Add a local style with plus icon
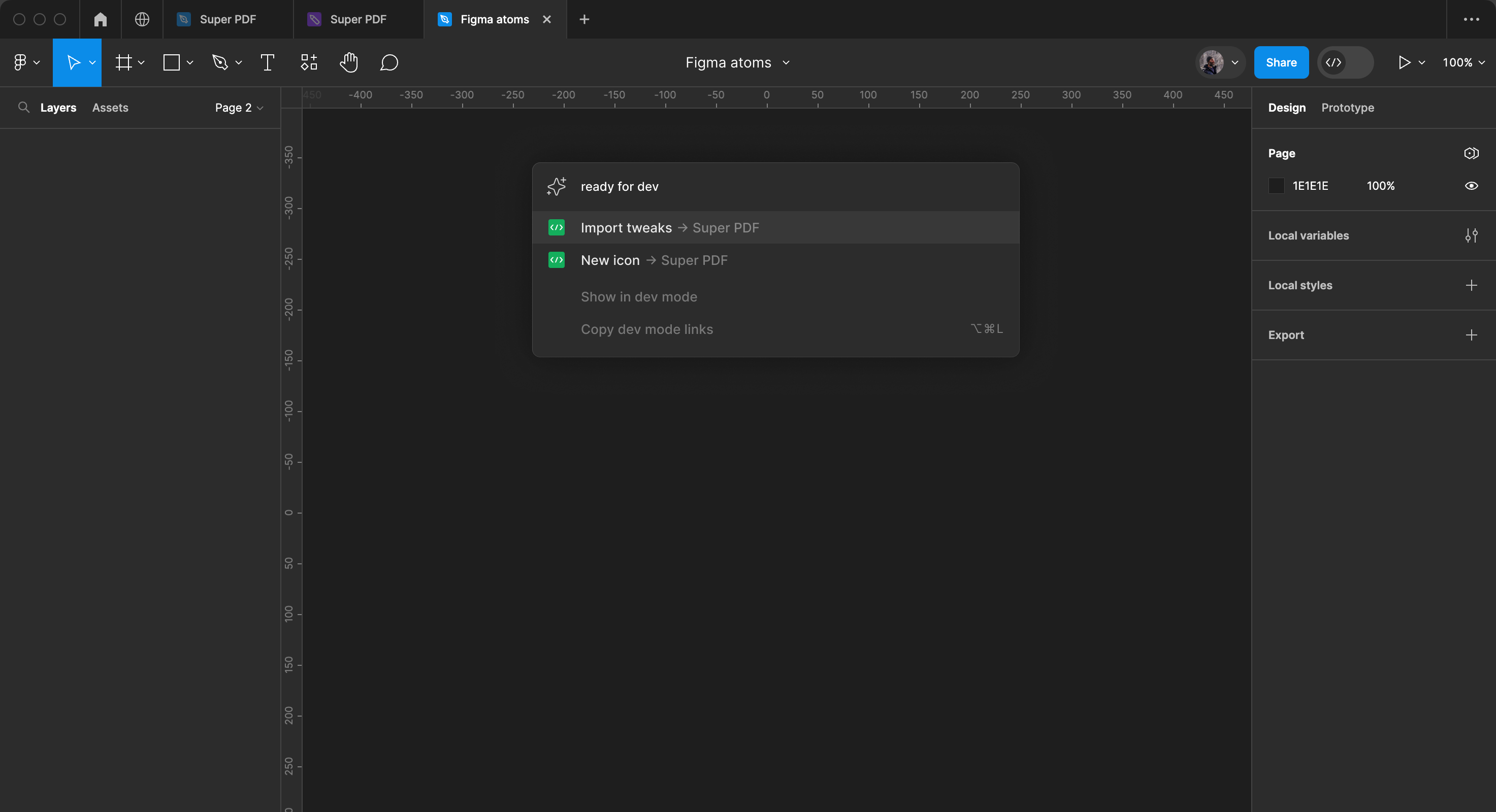 [x=1471, y=285]
